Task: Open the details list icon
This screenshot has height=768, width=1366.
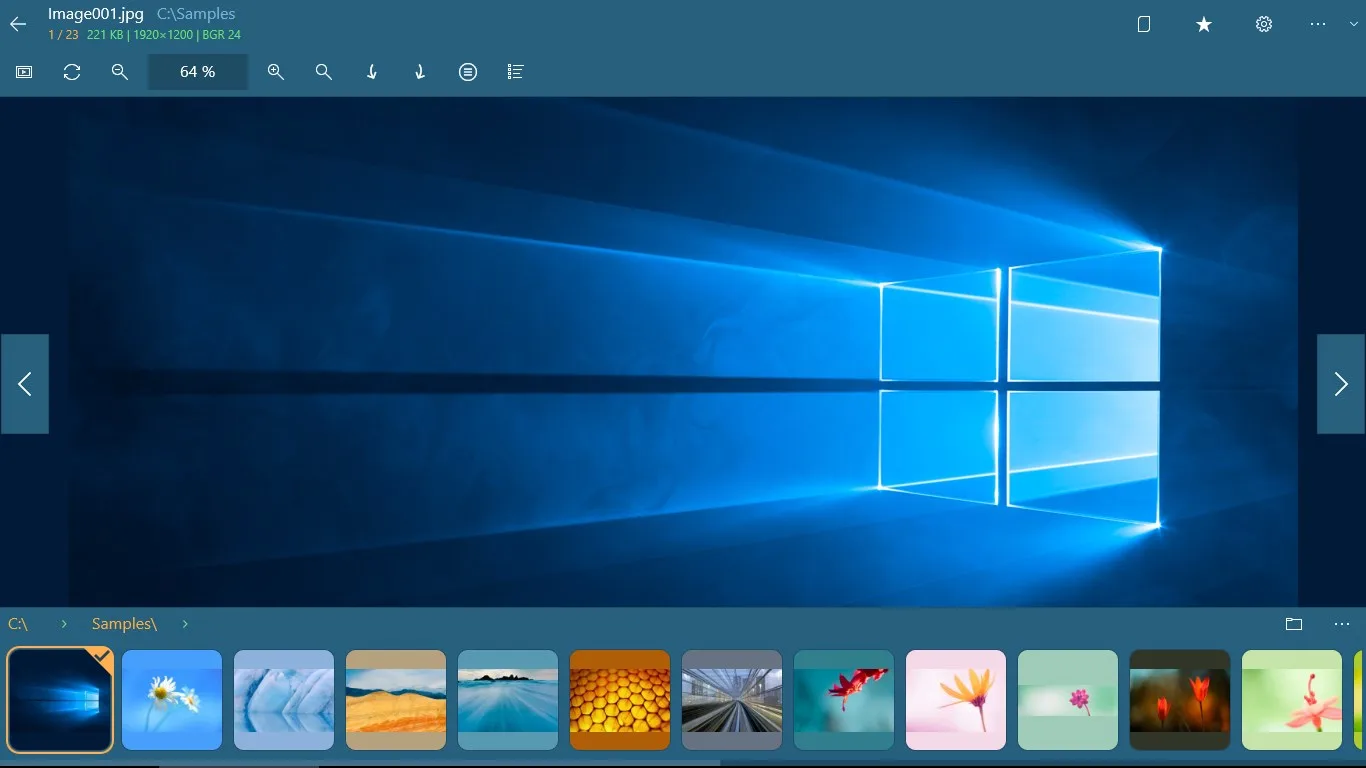Action: pos(516,72)
